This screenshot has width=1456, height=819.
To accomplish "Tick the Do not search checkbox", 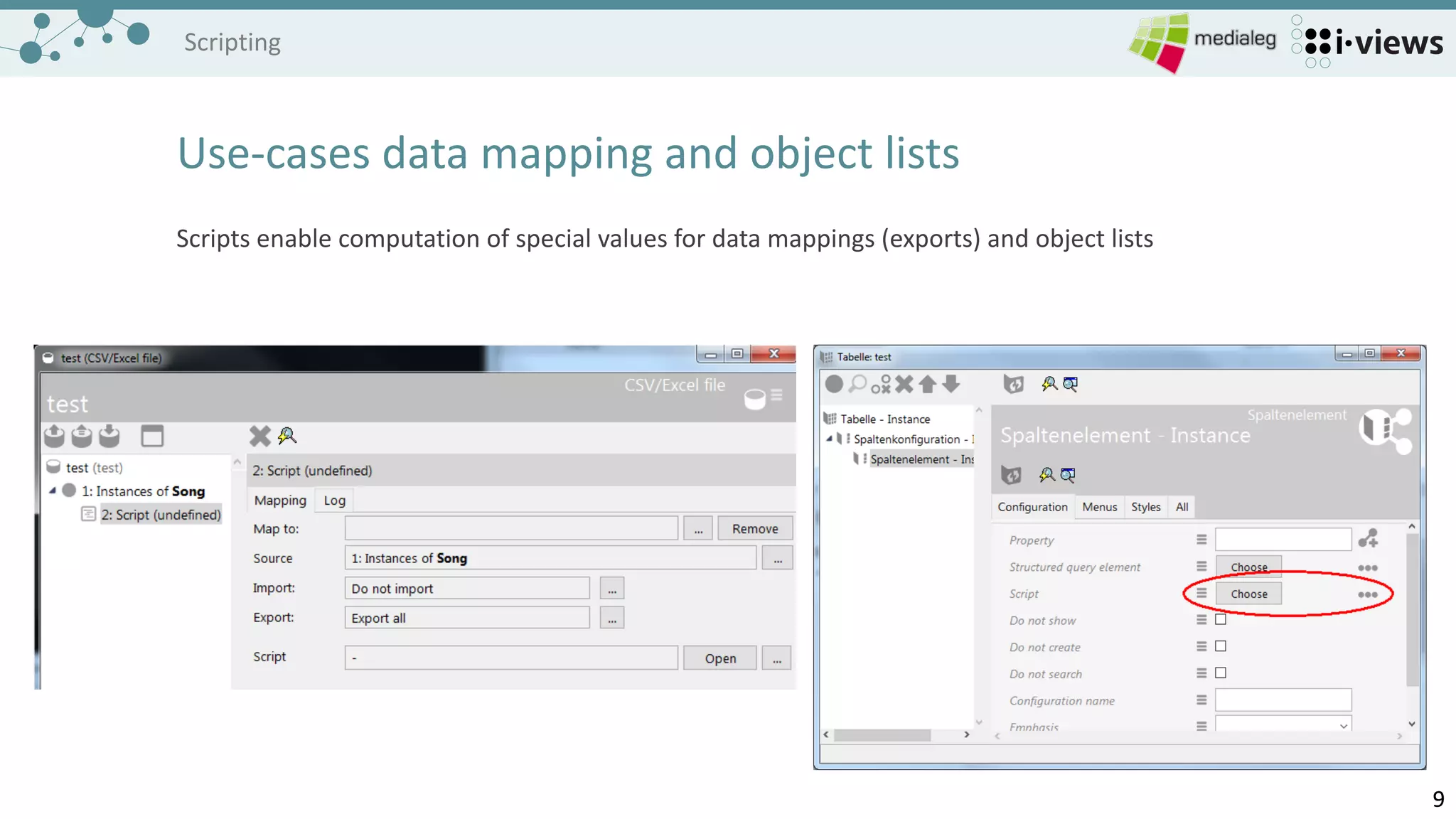I will (x=1221, y=673).
